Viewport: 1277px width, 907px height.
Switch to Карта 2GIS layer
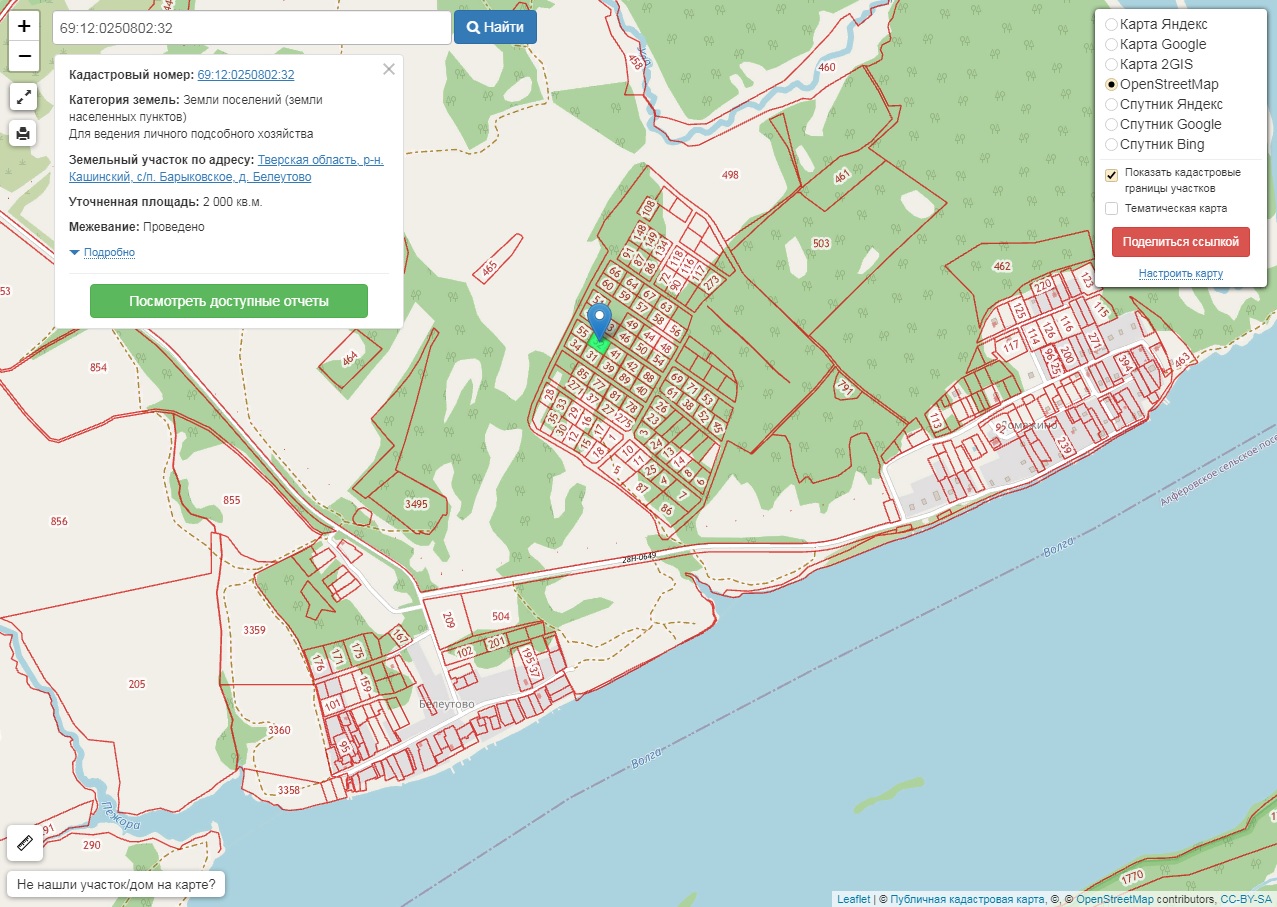[x=1111, y=64]
